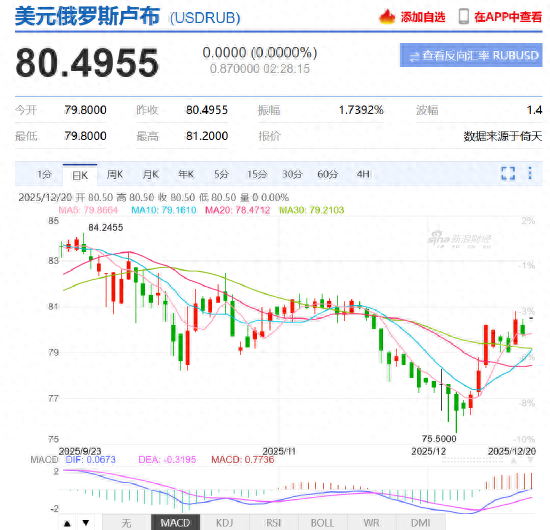This screenshot has width=550, height=530.
Task: Click the (USDRUB) ticker symbol
Action: click(205, 18)
